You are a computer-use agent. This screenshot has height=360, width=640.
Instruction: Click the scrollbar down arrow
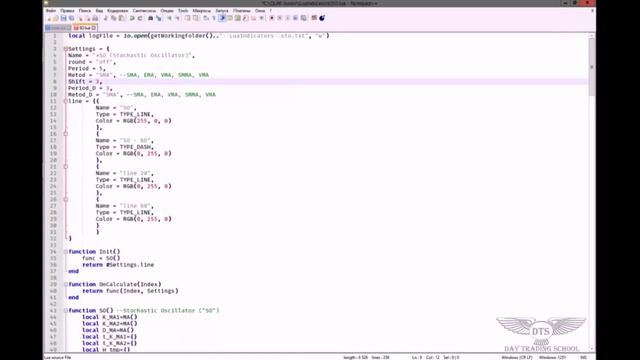(x=591, y=349)
